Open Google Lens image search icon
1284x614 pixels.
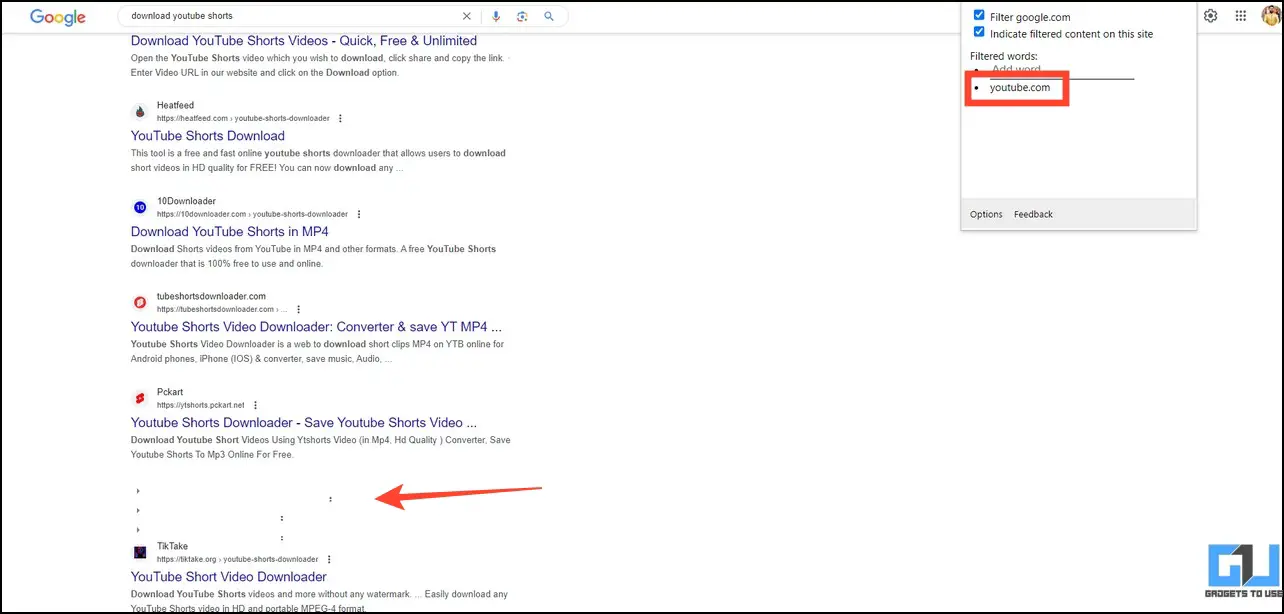coord(522,16)
